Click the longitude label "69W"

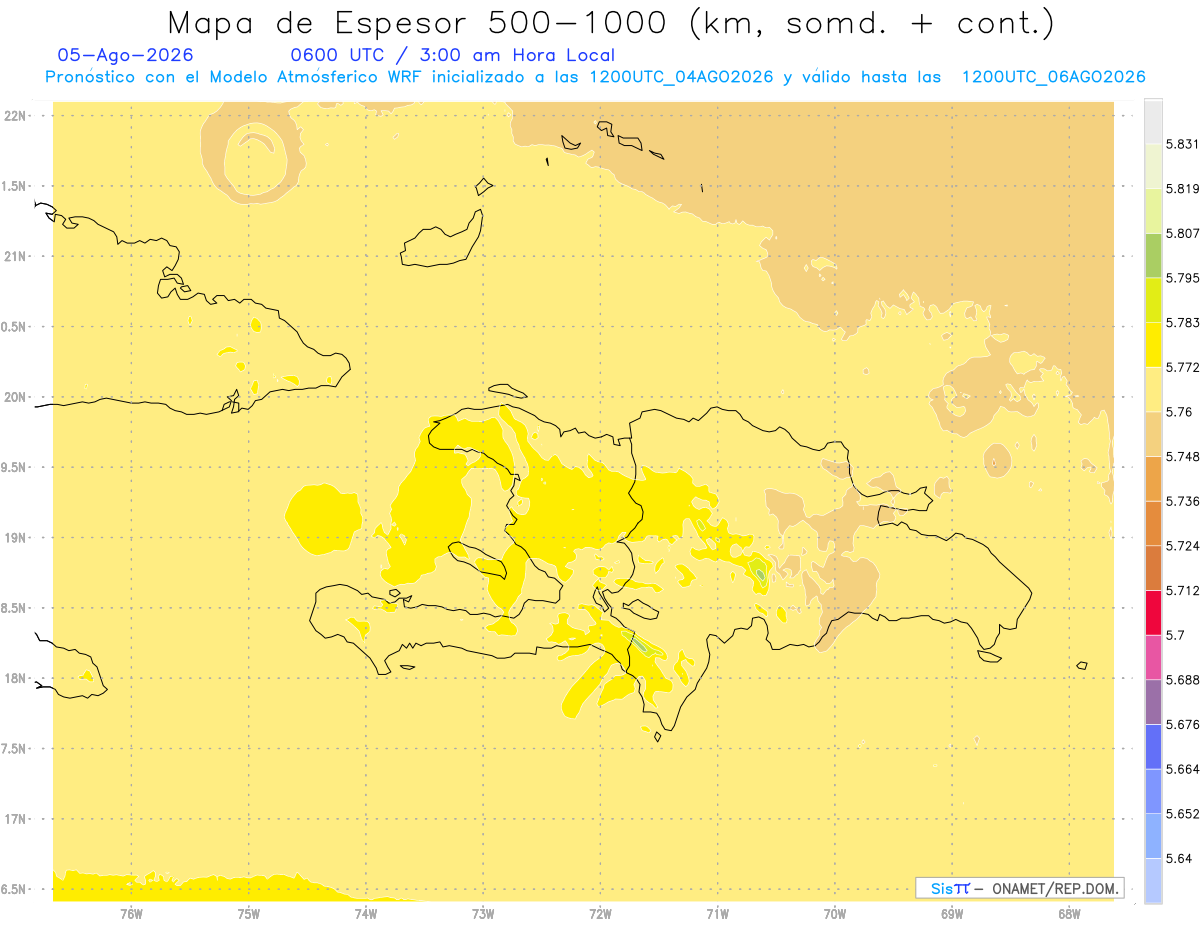coord(952,913)
